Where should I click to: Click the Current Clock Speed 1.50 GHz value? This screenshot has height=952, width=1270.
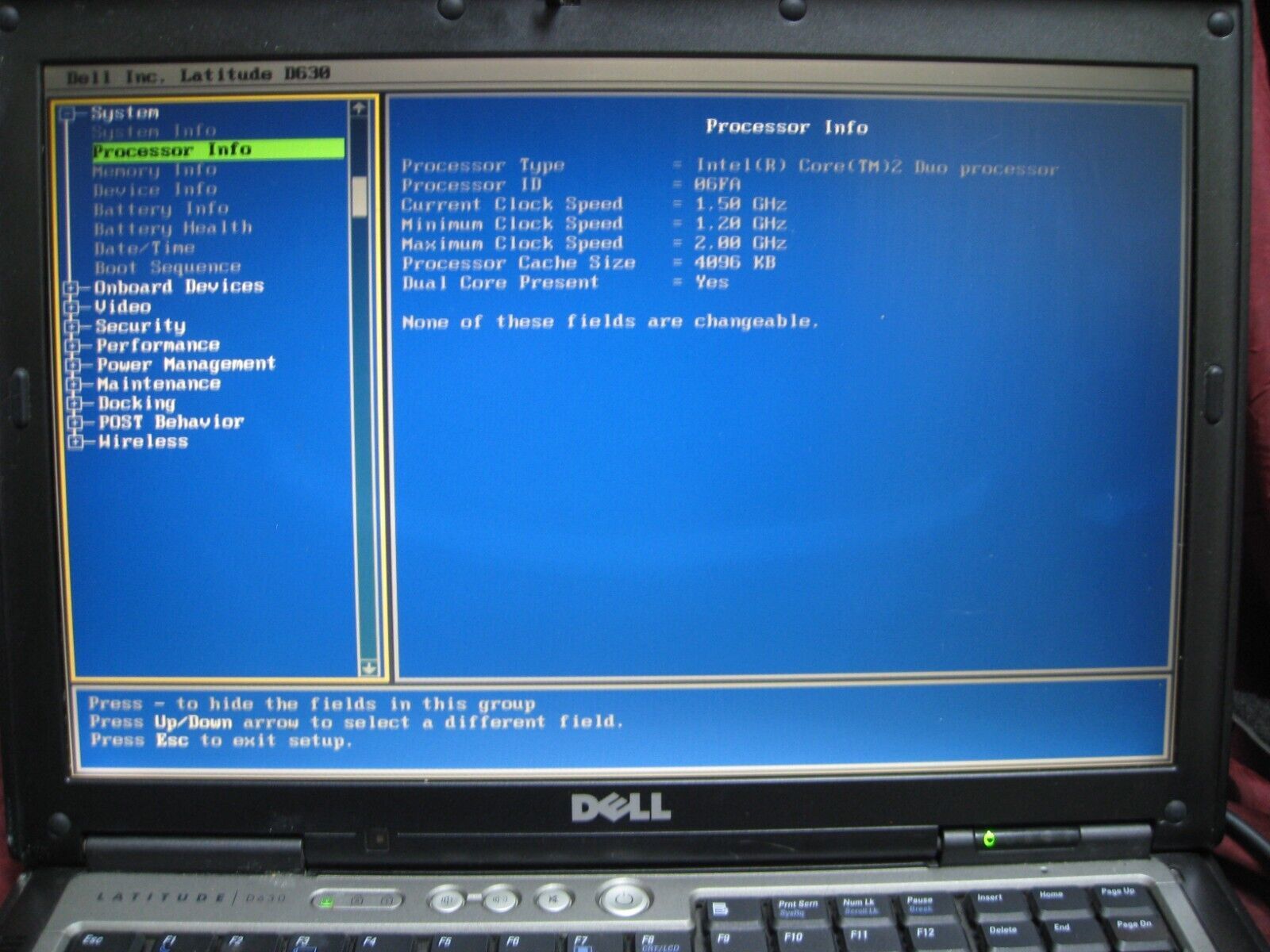pyautogui.click(x=741, y=204)
